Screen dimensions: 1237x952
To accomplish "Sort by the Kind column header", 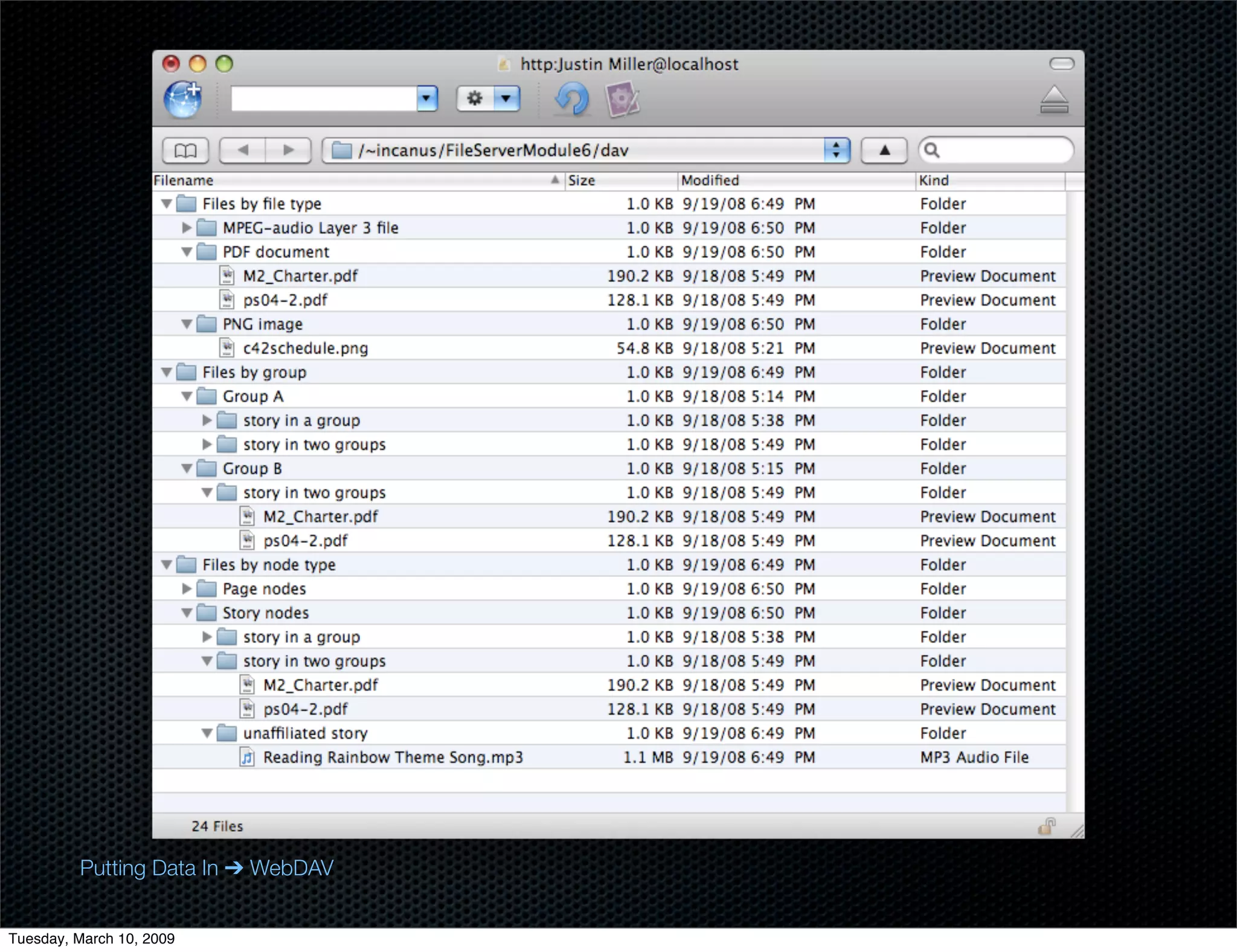I will click(x=990, y=181).
